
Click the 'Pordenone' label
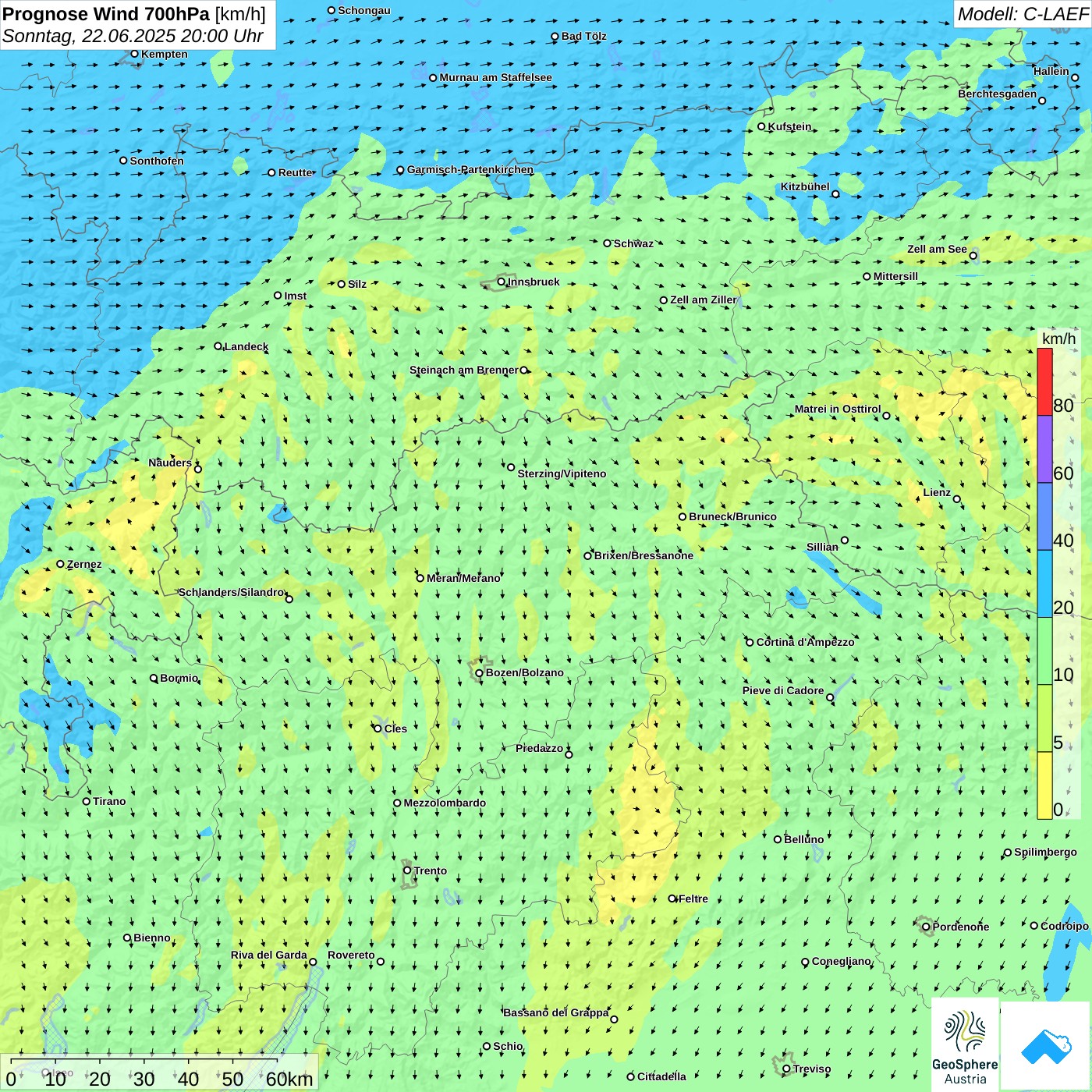[961, 927]
